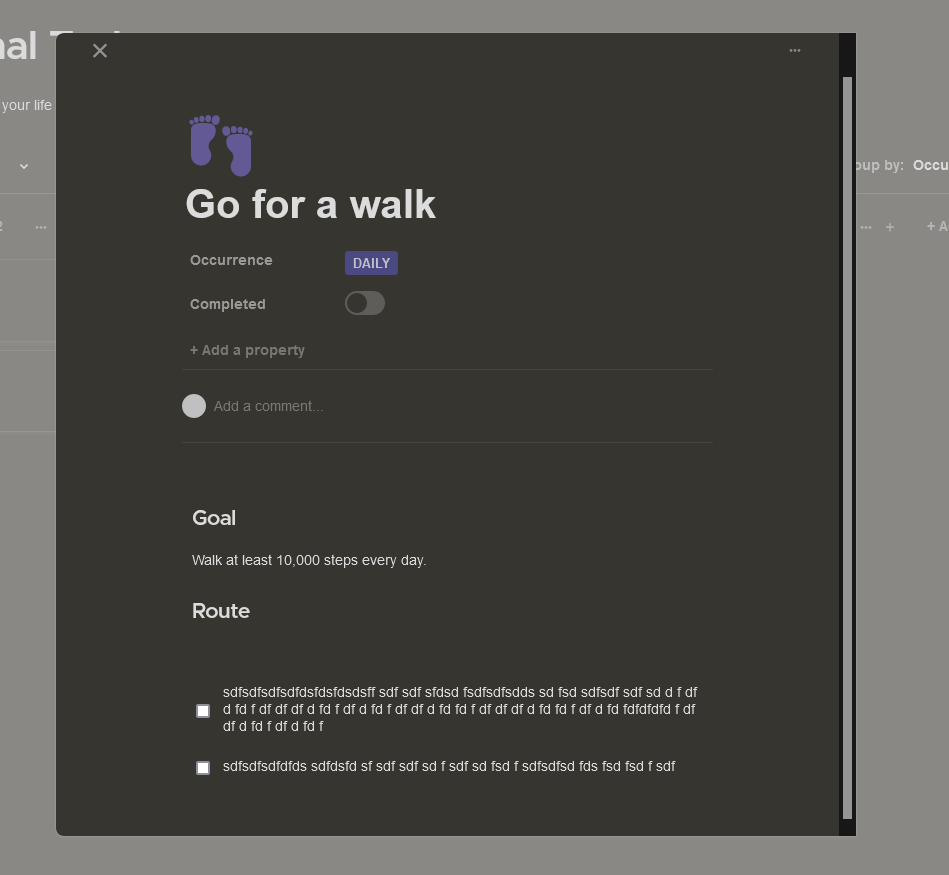Select the Occurrence property label

(231, 260)
